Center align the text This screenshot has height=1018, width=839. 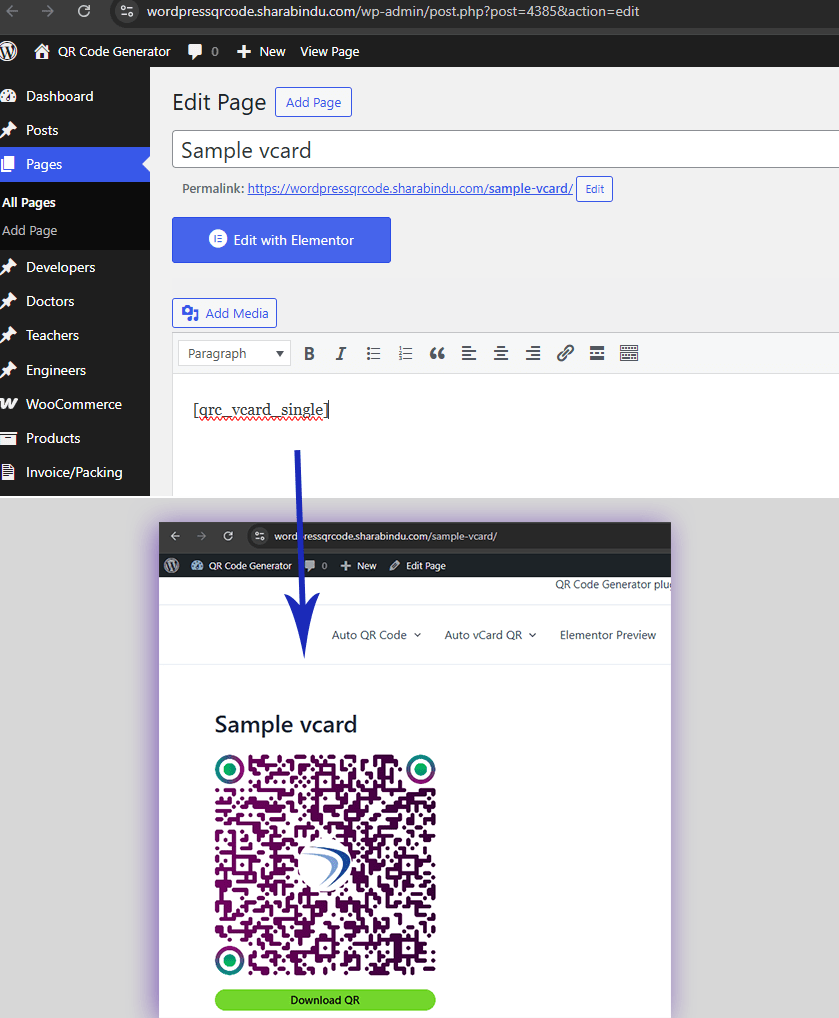501,354
